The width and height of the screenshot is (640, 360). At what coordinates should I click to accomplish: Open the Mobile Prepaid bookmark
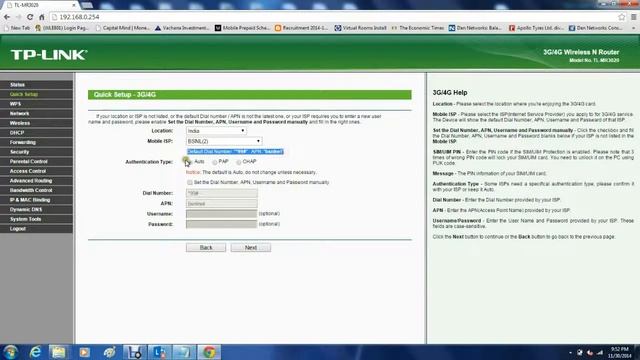coord(242,28)
